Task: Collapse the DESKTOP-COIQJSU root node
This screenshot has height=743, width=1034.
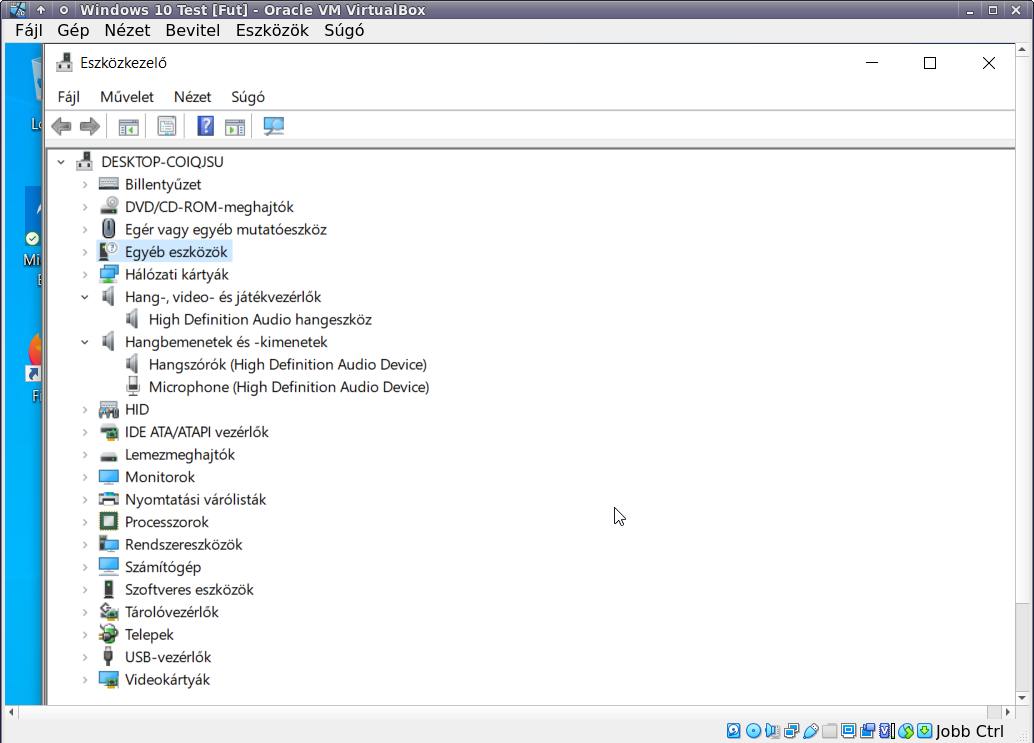Action: [x=61, y=162]
